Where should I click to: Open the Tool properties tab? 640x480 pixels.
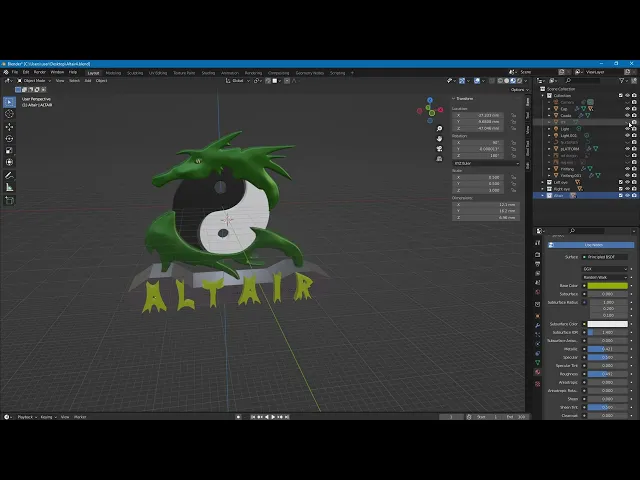pyautogui.click(x=538, y=243)
